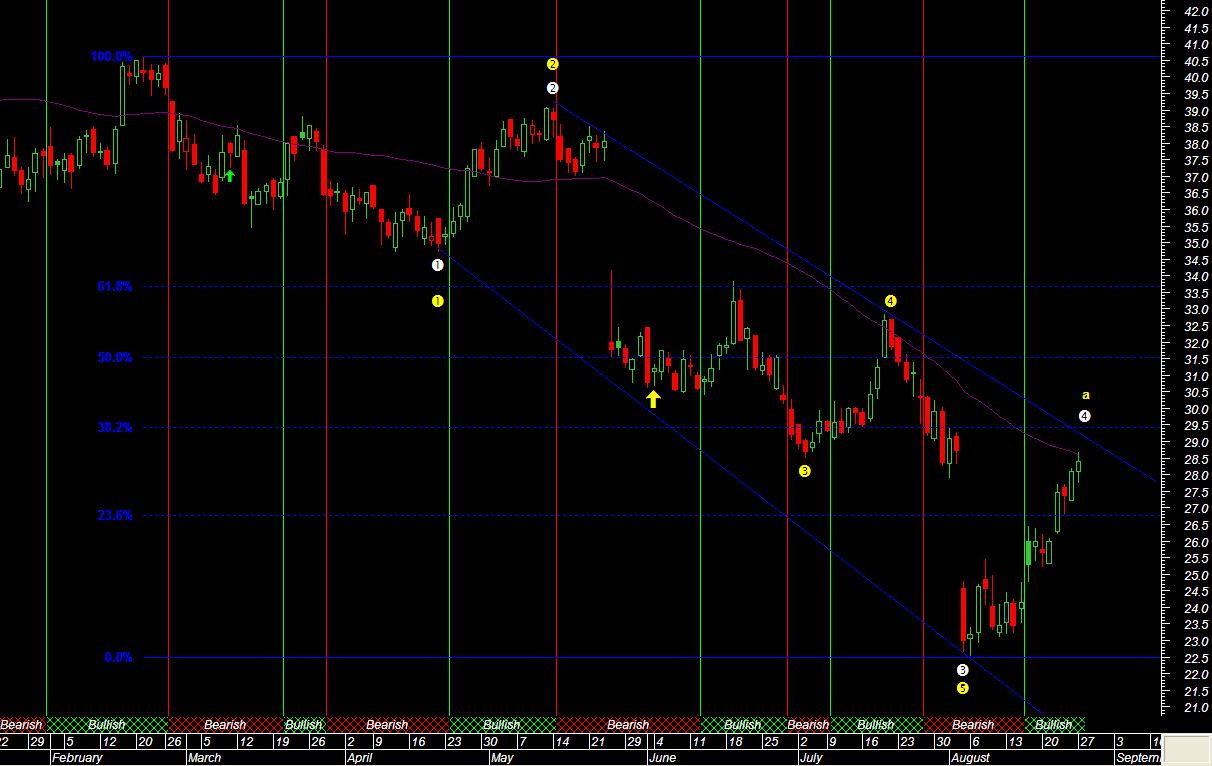
Task: Click the 26.5 price on the right scale
Action: [x=1196, y=526]
